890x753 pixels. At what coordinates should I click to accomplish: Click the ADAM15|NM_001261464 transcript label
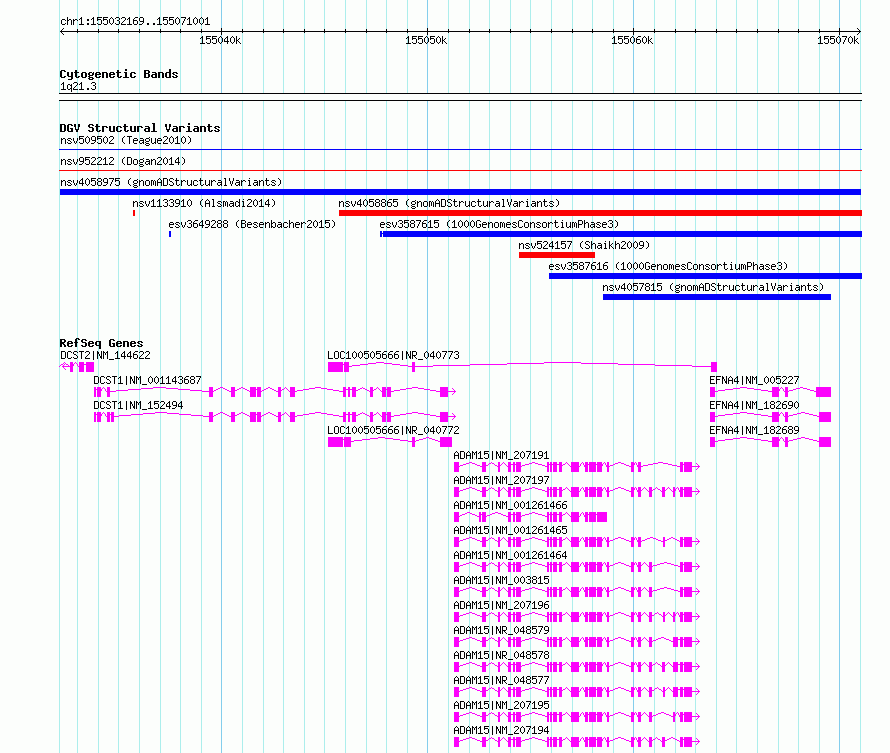click(x=510, y=555)
